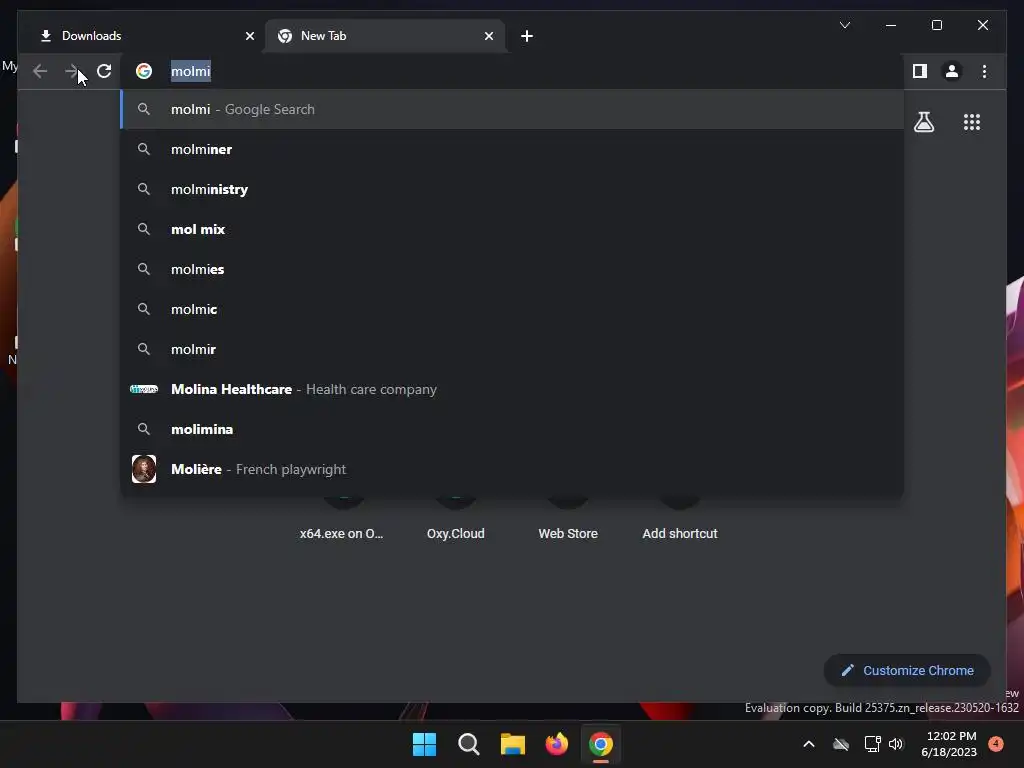Open a new tab with plus button
Image resolution: width=1024 pixels, height=768 pixels.
(527, 36)
